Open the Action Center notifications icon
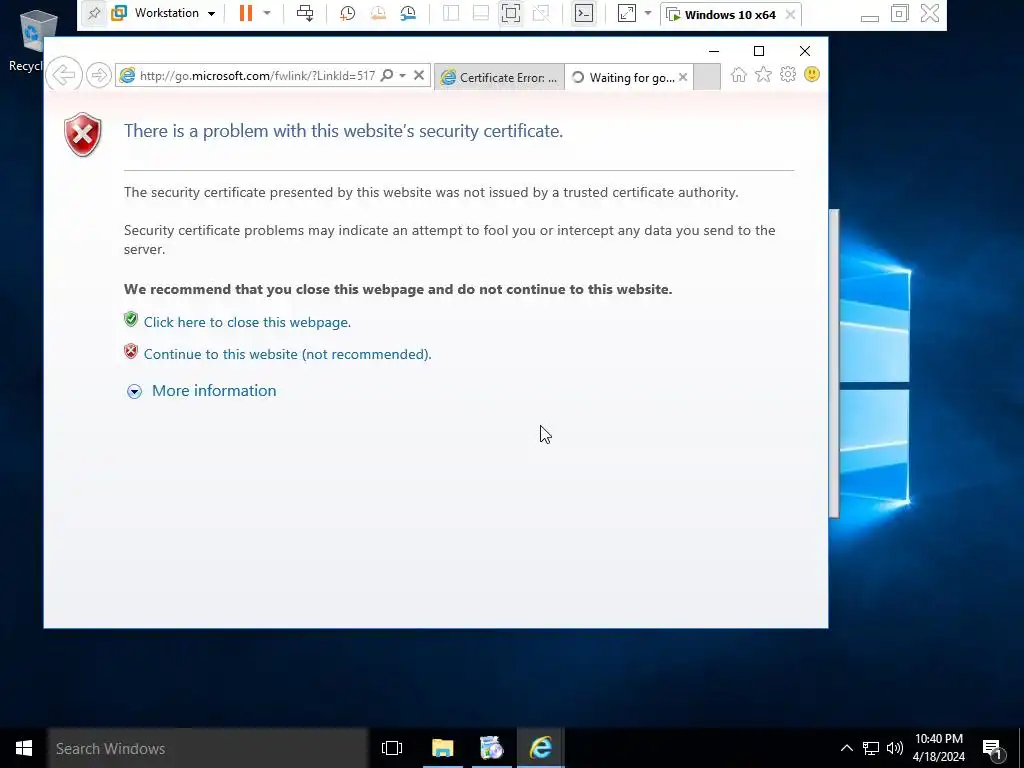 pyautogui.click(x=993, y=749)
